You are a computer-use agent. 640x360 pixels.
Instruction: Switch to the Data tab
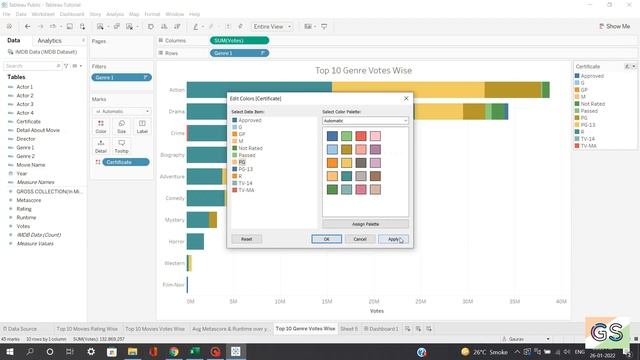tap(13, 40)
